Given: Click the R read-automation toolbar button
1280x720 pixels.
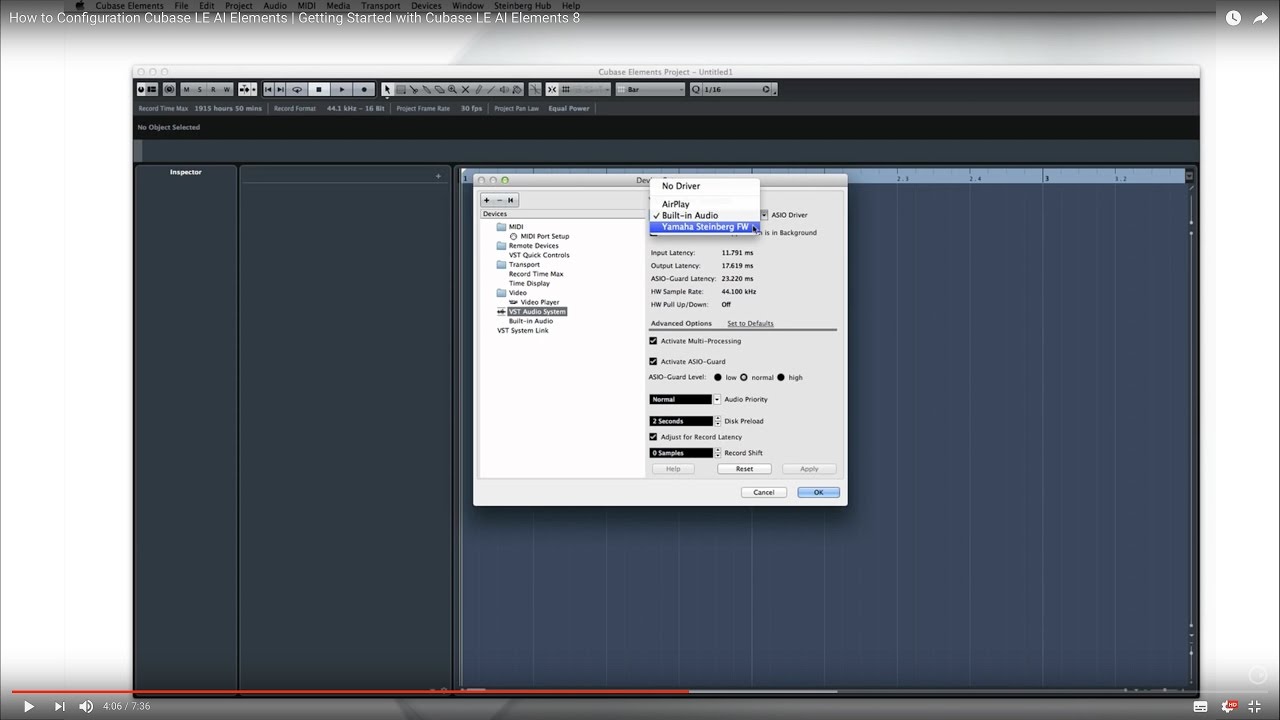Looking at the screenshot, I should click(x=213, y=89).
